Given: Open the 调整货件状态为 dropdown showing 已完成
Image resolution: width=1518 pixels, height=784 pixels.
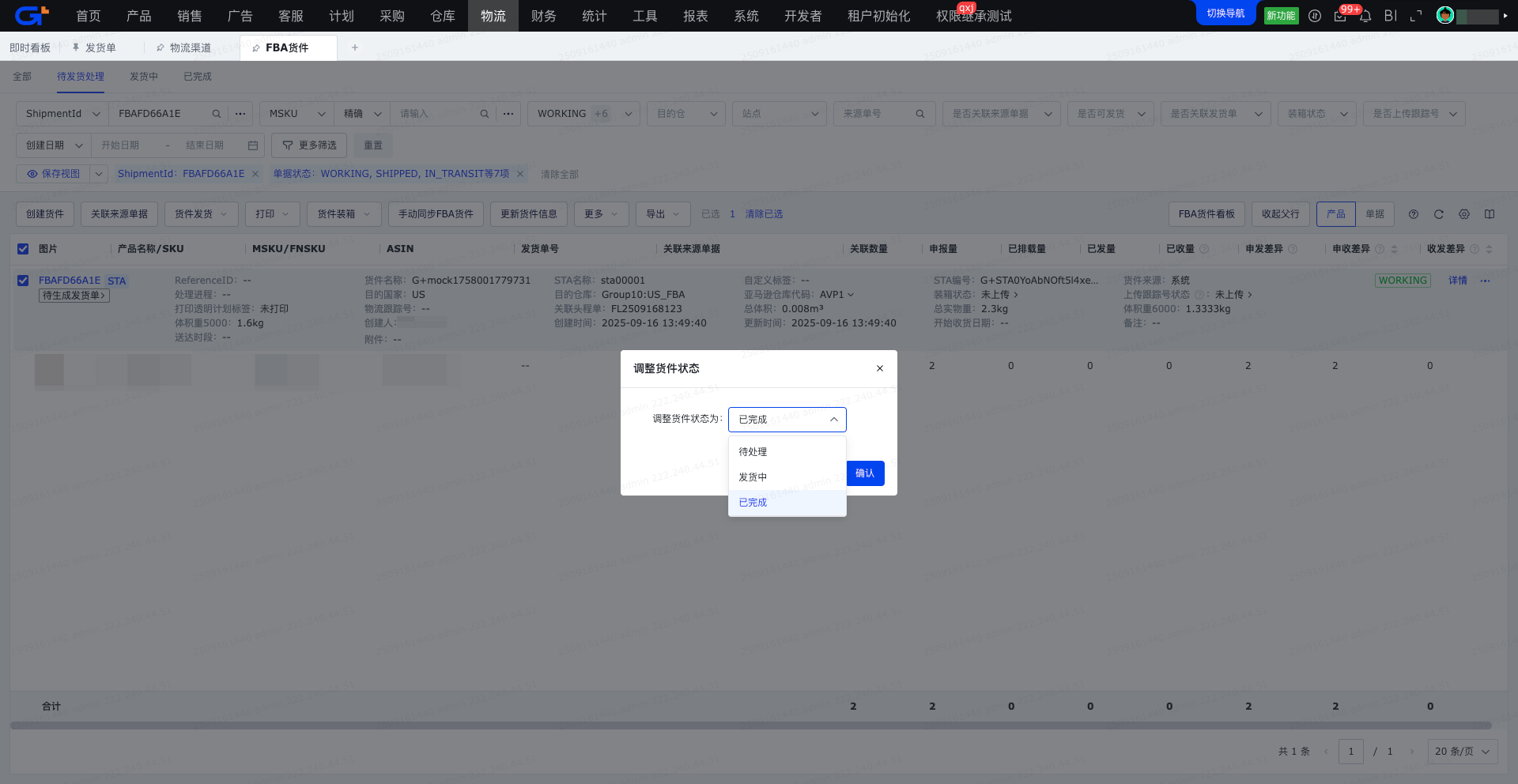Looking at the screenshot, I should pos(787,420).
